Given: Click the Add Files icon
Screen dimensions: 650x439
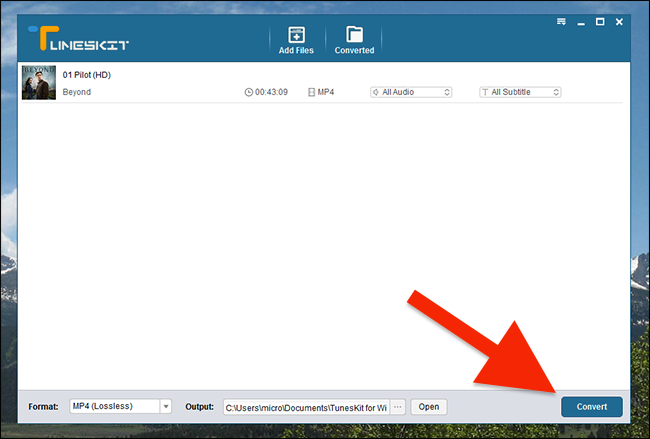Looking at the screenshot, I should (x=296, y=35).
